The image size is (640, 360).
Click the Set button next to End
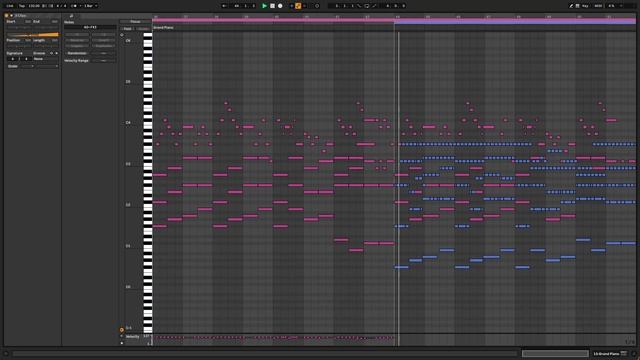click(55, 22)
